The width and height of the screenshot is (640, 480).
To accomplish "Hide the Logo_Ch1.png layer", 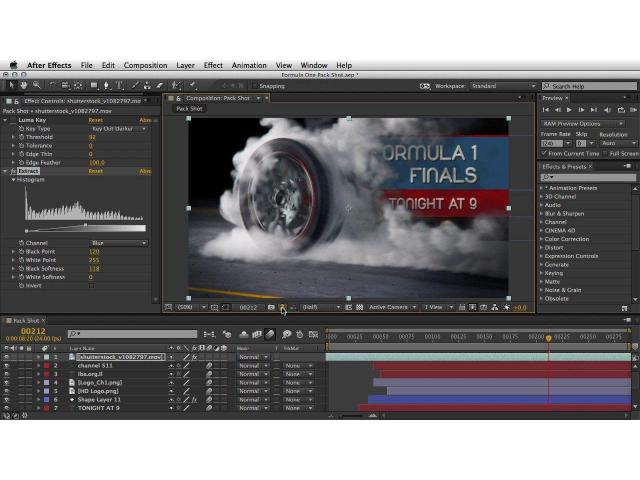I will (x=6, y=383).
